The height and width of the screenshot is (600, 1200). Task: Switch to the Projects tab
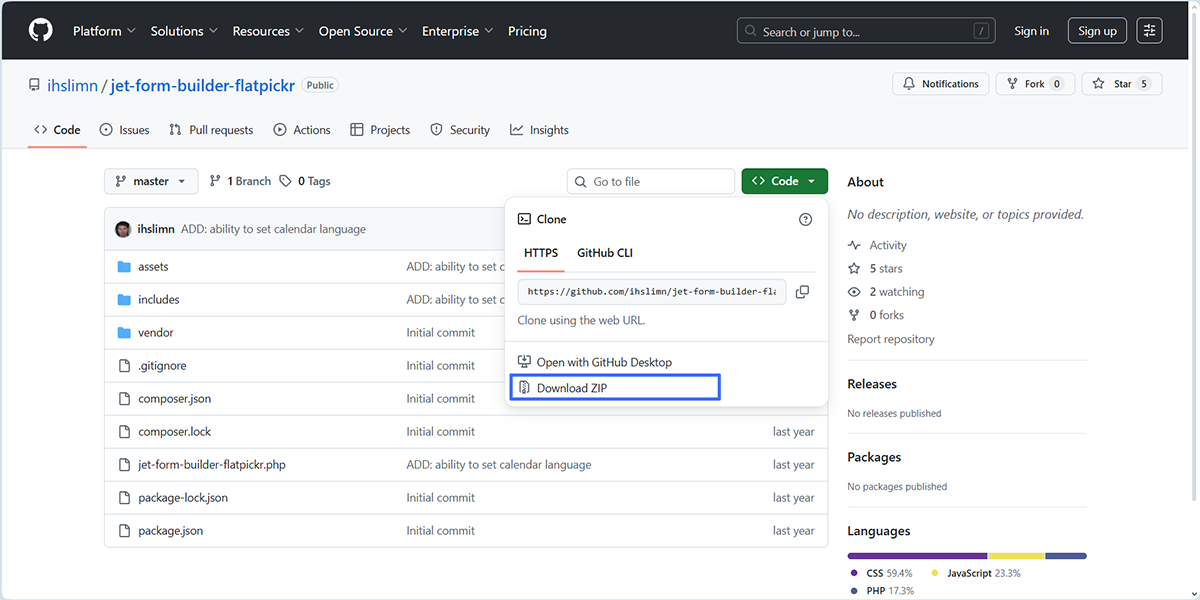click(380, 130)
